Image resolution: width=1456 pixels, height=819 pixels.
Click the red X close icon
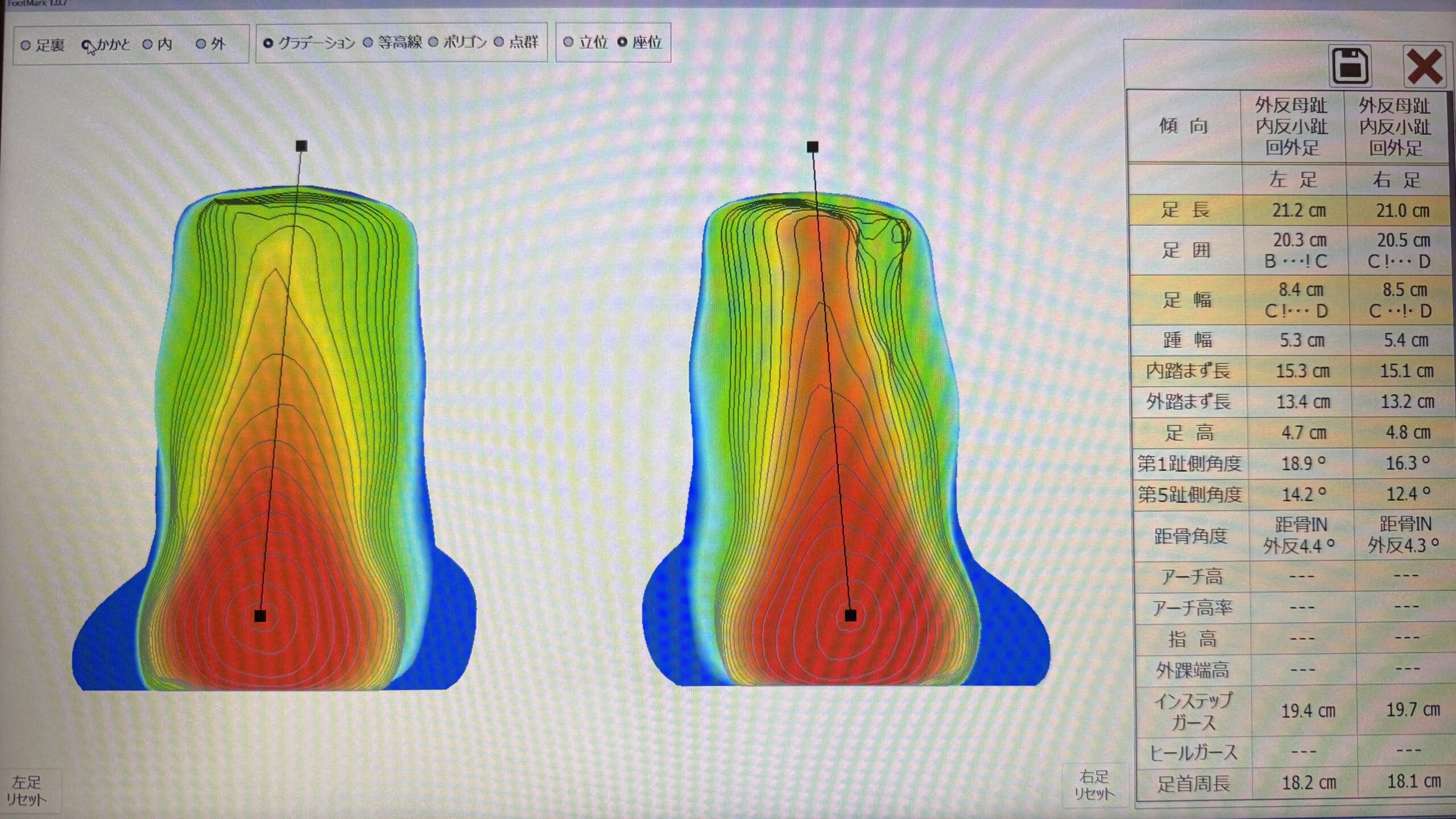1424,67
